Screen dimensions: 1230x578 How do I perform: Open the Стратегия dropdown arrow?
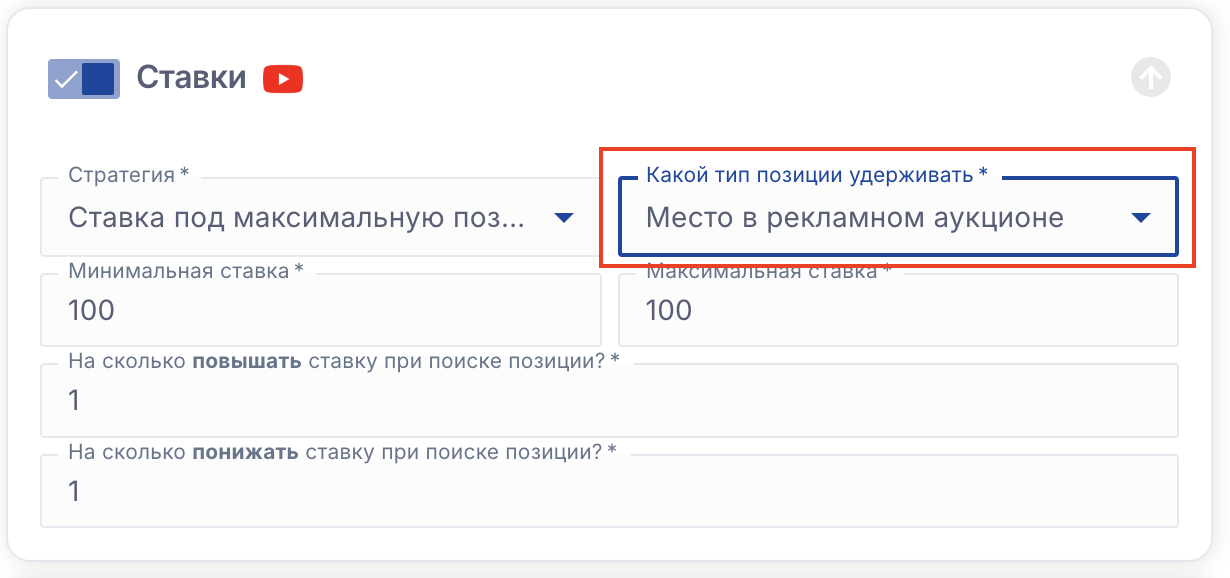click(x=563, y=218)
